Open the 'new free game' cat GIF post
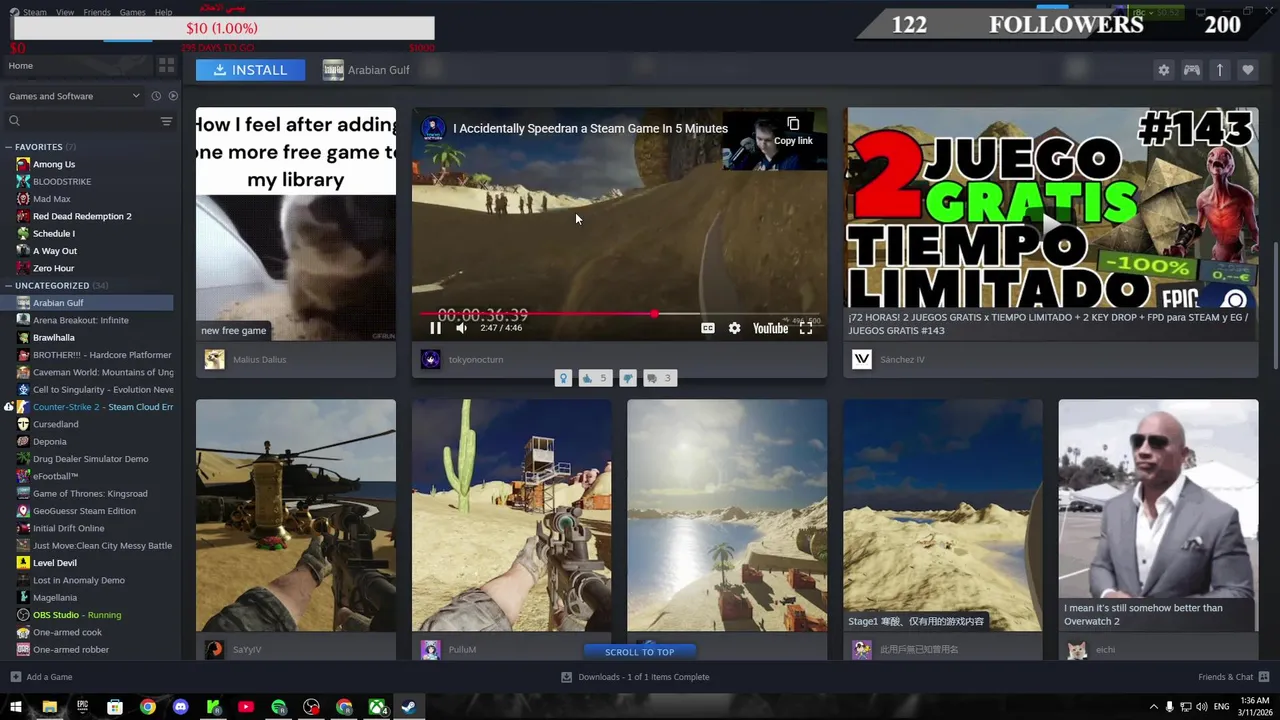Screen dimensions: 1280x720 (x=296, y=224)
